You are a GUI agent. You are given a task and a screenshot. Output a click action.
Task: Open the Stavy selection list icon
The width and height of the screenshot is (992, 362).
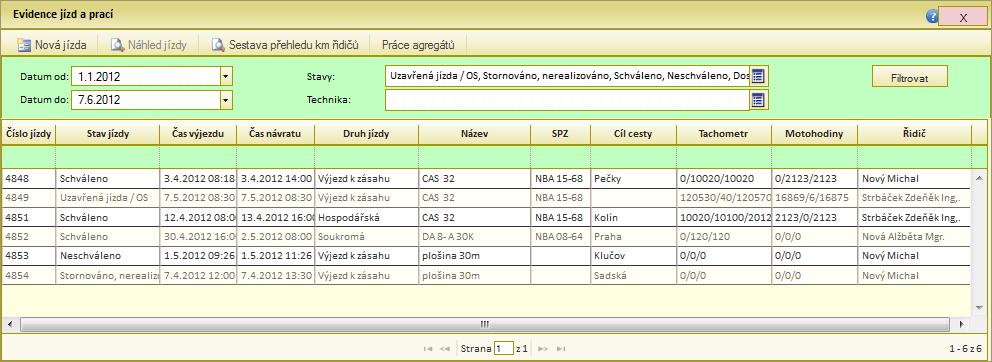[x=759, y=77]
